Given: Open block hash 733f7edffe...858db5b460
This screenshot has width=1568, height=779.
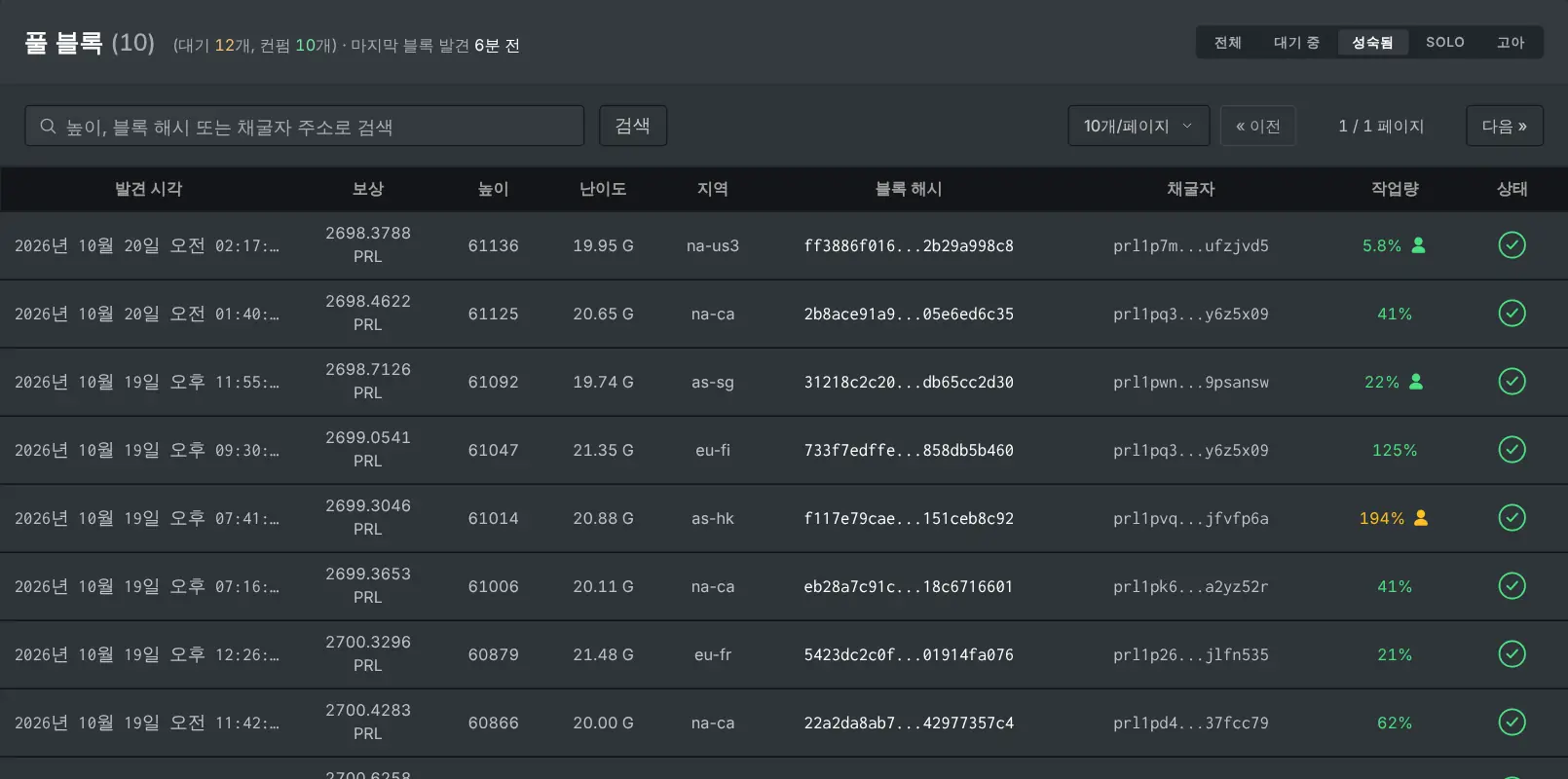Looking at the screenshot, I should [909, 451].
